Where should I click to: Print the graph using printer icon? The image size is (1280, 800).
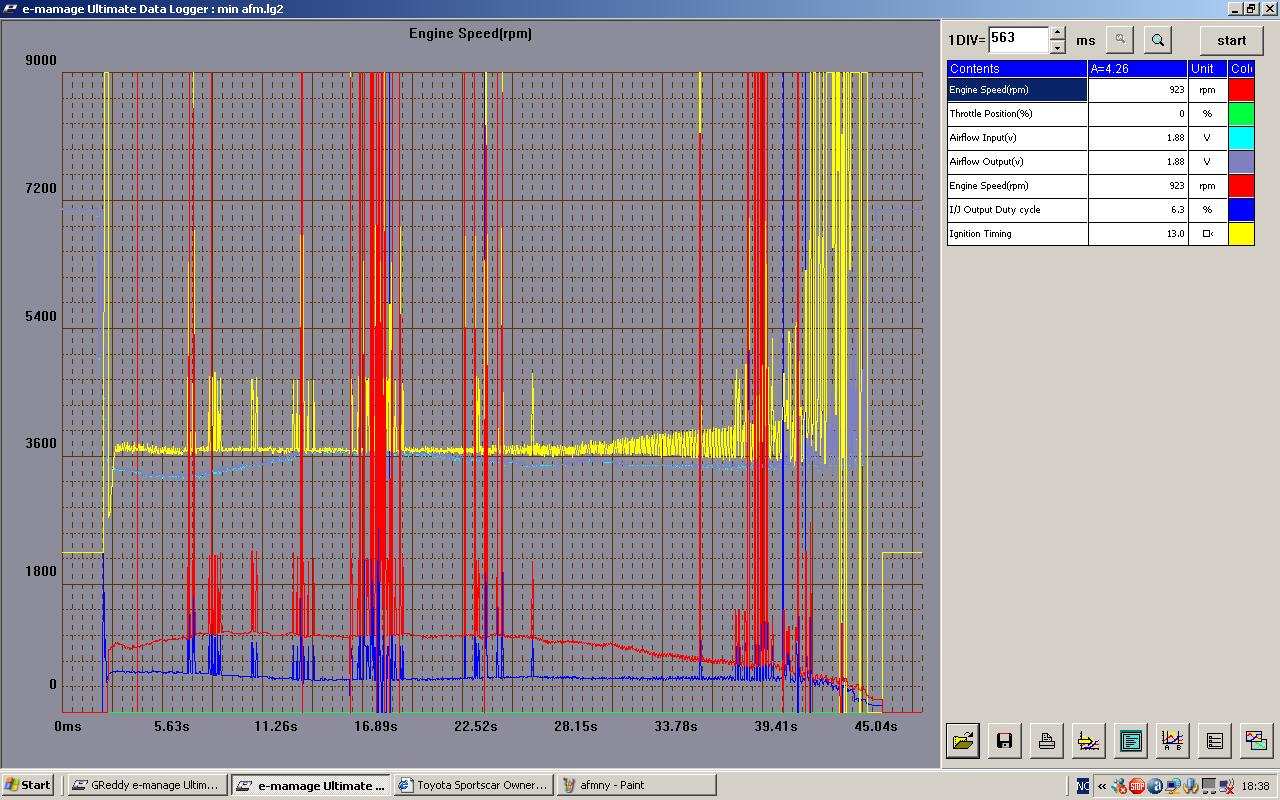click(1046, 741)
